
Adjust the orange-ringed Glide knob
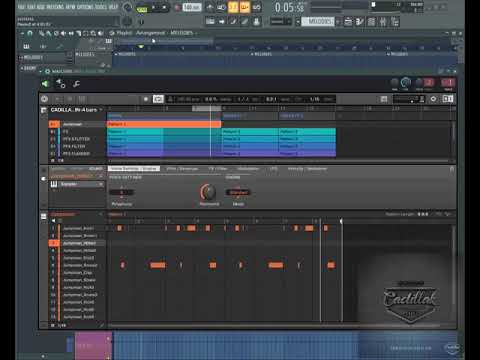coord(209,192)
